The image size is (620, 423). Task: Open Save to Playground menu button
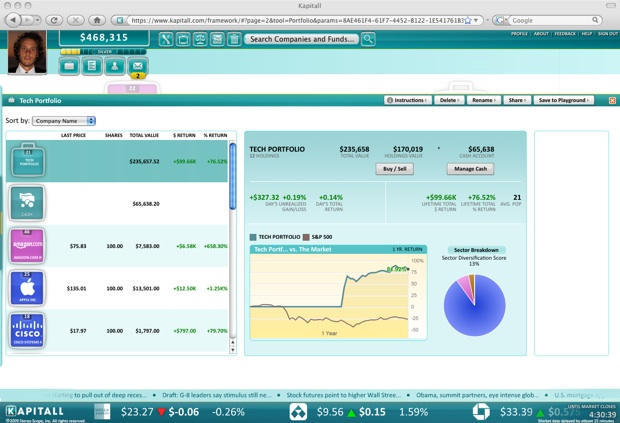pos(564,100)
